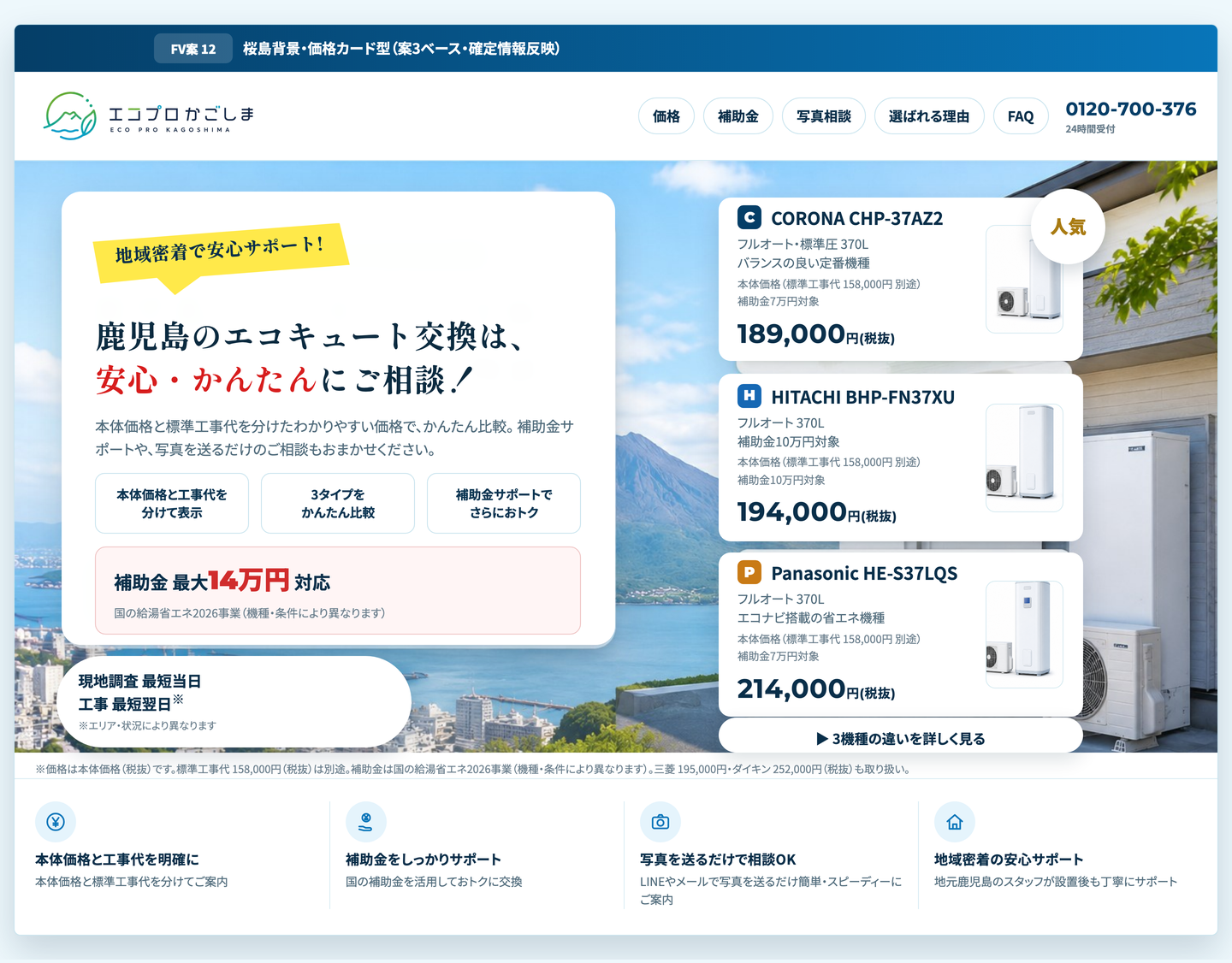
Task: Click the 人気 badge on CORONA card
Action: tap(1068, 227)
